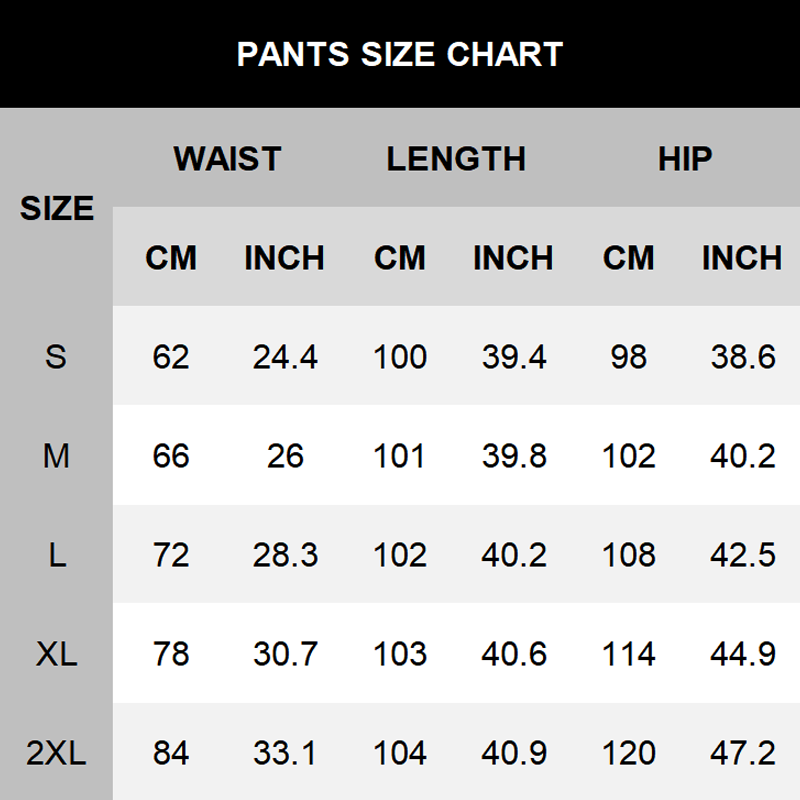Image resolution: width=800 pixels, height=800 pixels.
Task: Click the LENGTH column header
Action: coord(456,159)
